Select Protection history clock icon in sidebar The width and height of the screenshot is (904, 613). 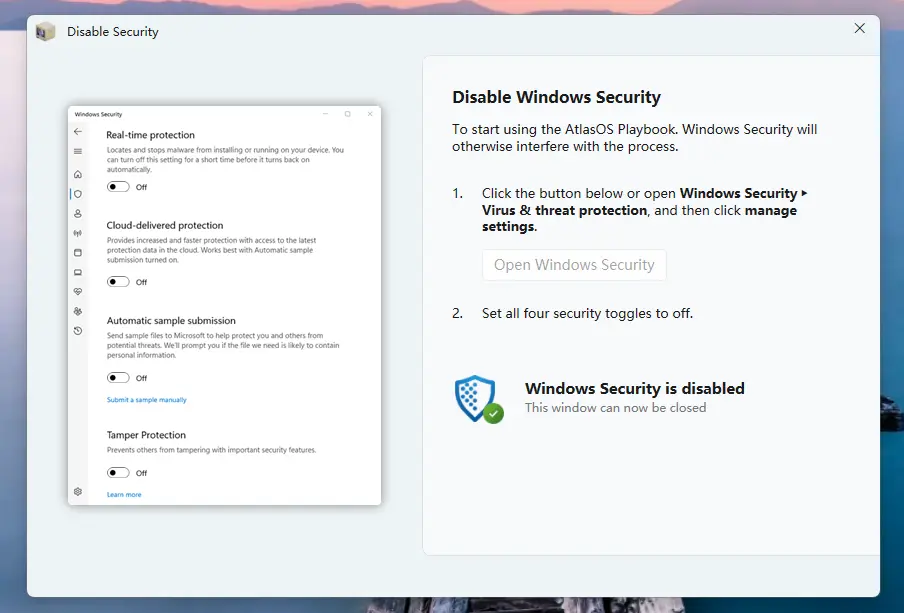click(78, 331)
